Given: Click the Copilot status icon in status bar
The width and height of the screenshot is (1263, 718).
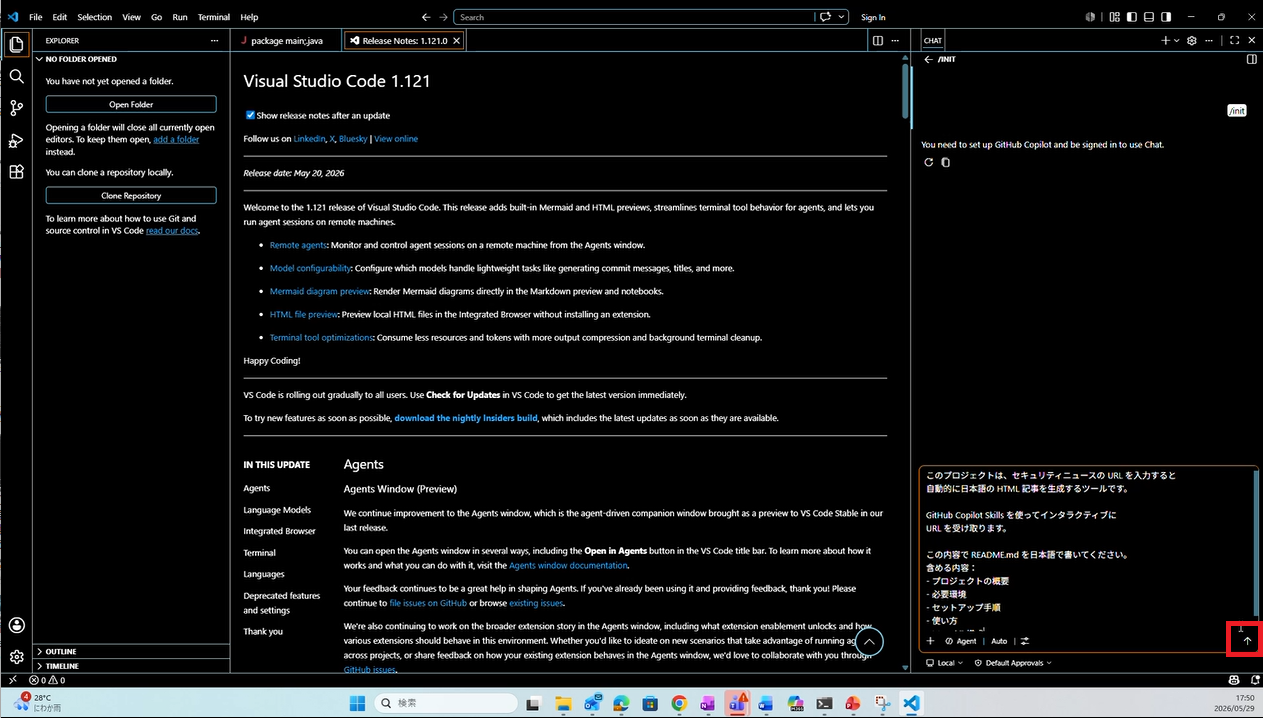Looking at the screenshot, I should pos(1233,680).
